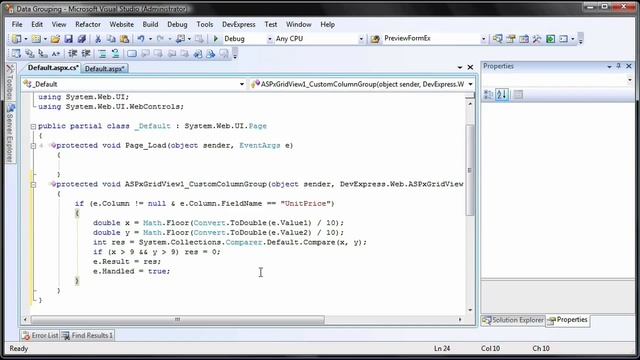Open the PreviewFormEx find combo box
Screen dimensions: 640x360
tap(483, 39)
